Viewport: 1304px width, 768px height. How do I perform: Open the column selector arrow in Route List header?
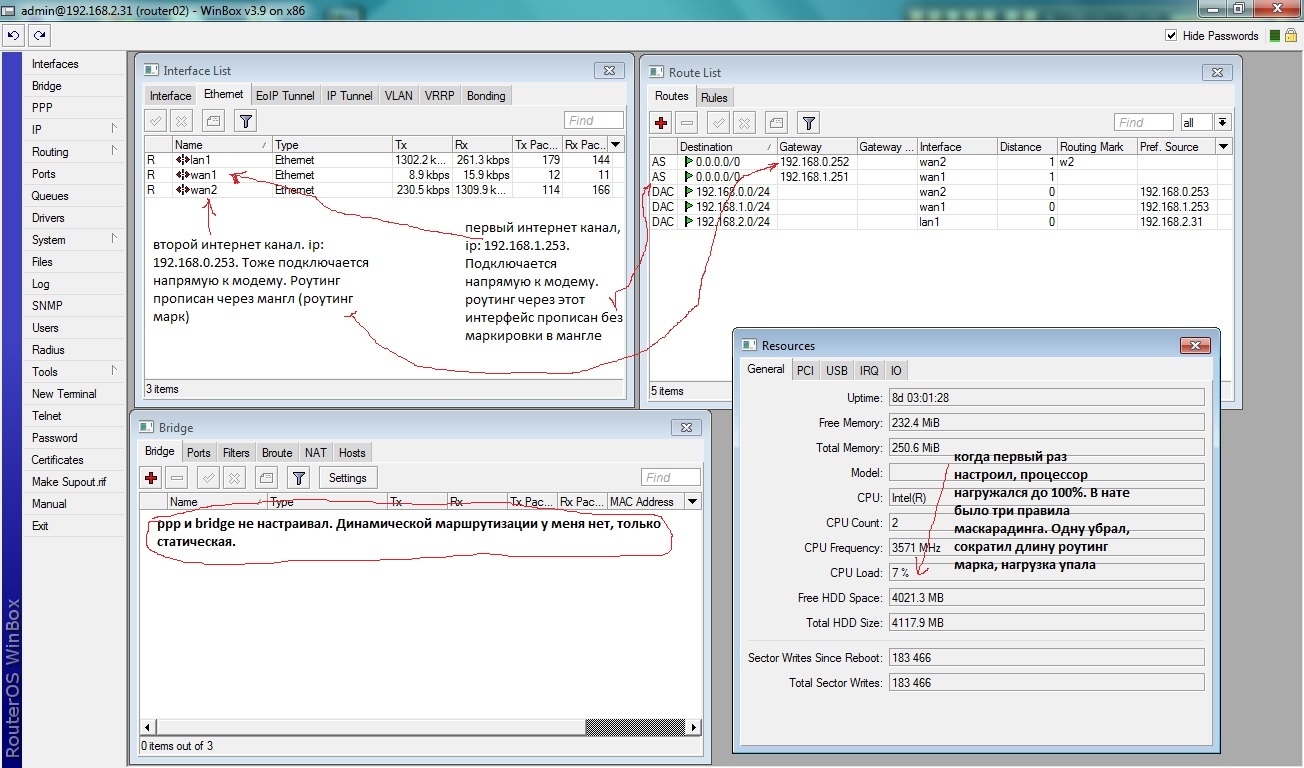pyautogui.click(x=1224, y=147)
